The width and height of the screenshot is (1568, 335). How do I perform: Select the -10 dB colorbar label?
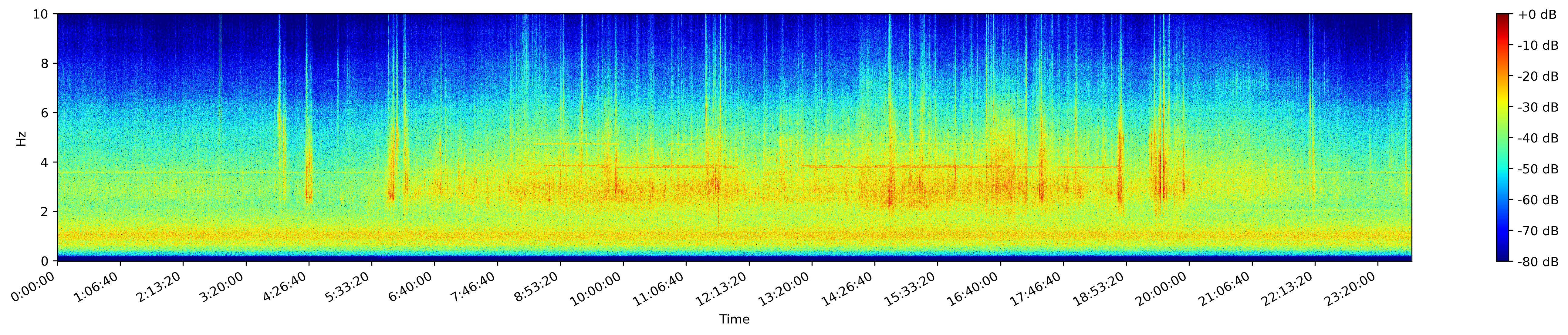click(x=1538, y=45)
